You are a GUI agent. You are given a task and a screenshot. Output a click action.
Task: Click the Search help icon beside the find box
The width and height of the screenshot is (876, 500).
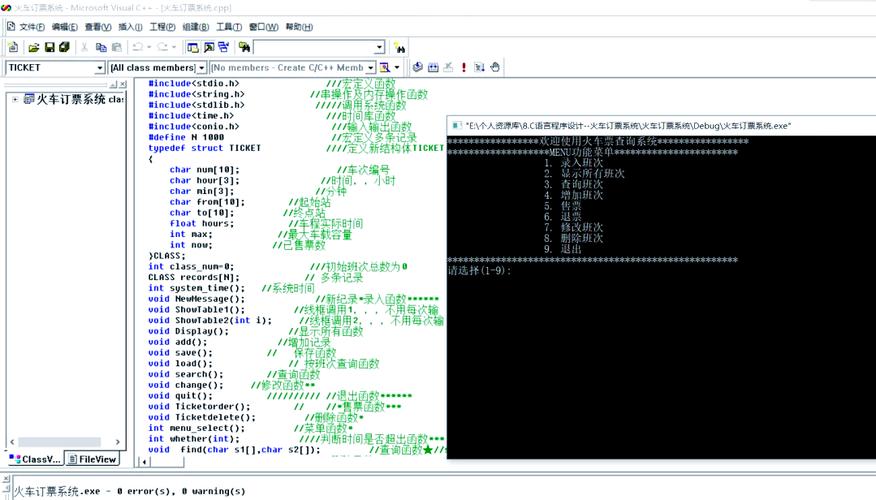tap(399, 47)
